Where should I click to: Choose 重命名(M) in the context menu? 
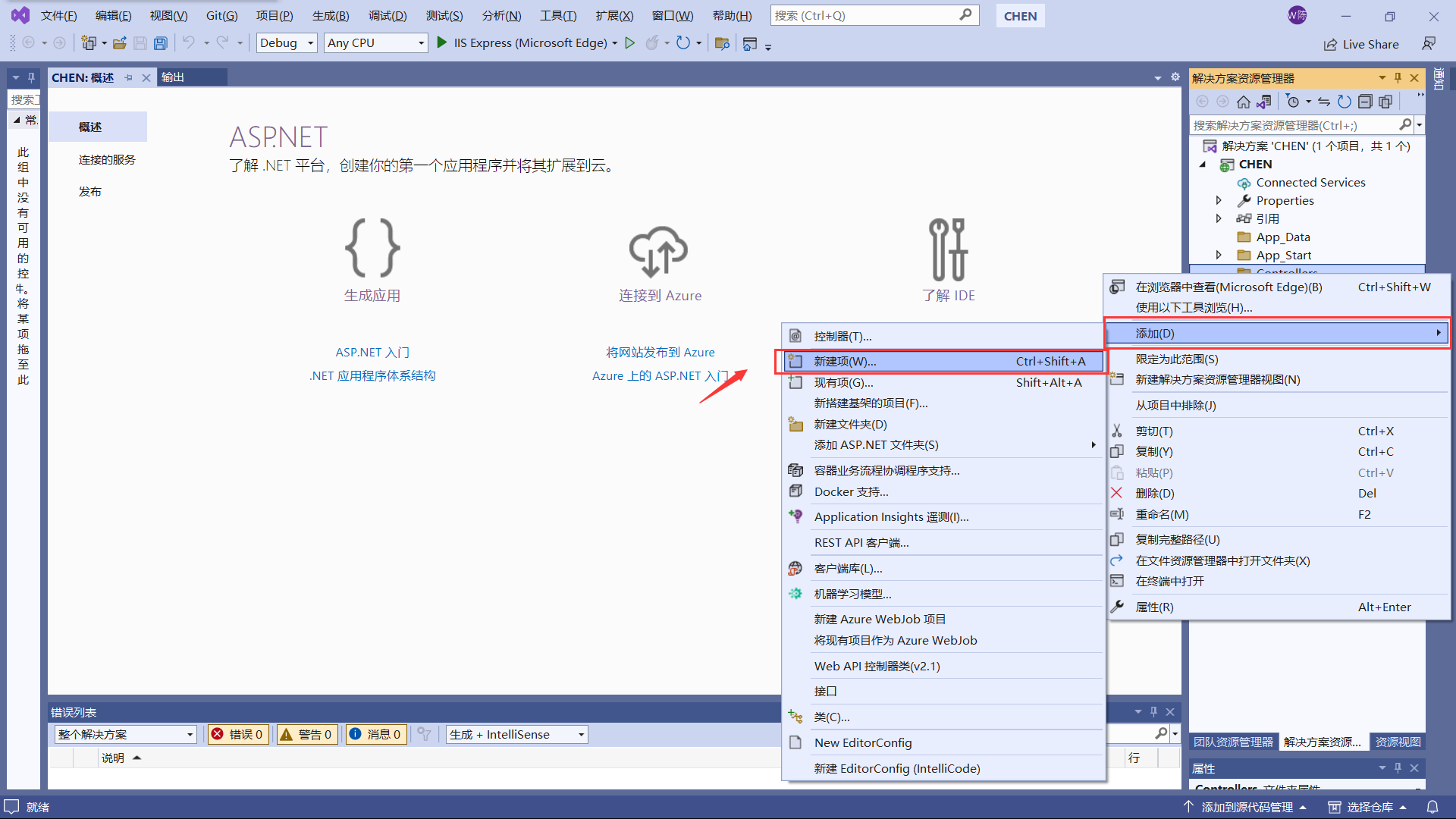point(1279,515)
